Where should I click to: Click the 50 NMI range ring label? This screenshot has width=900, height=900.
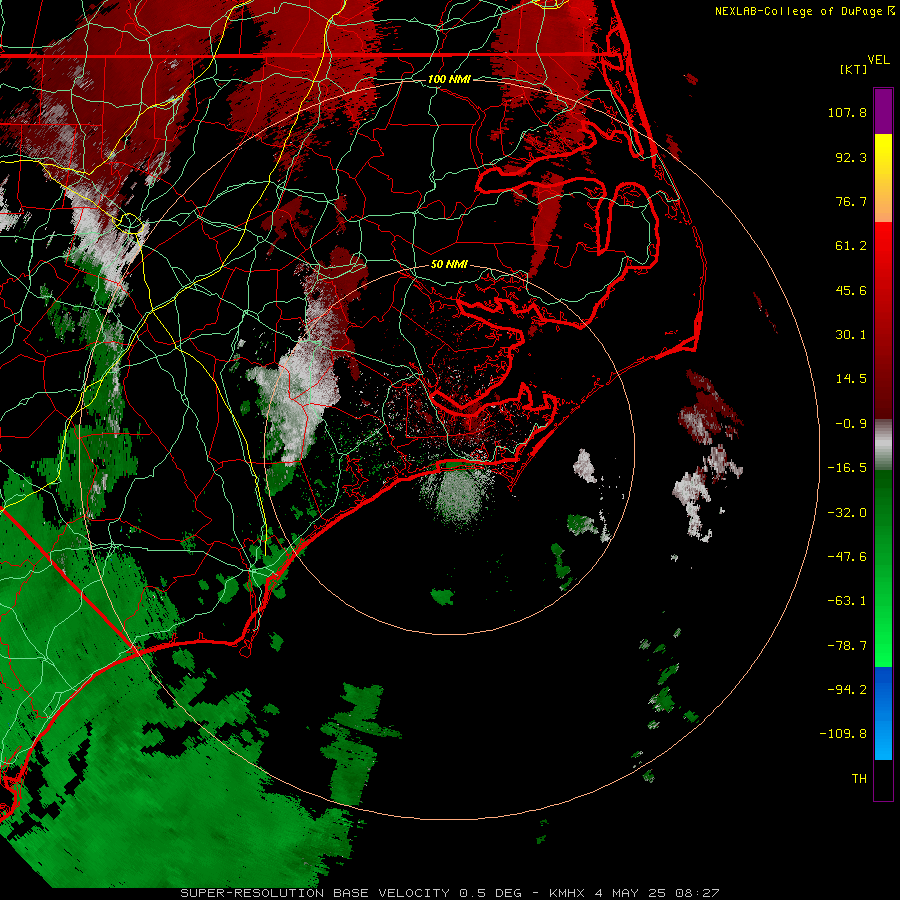tap(449, 264)
